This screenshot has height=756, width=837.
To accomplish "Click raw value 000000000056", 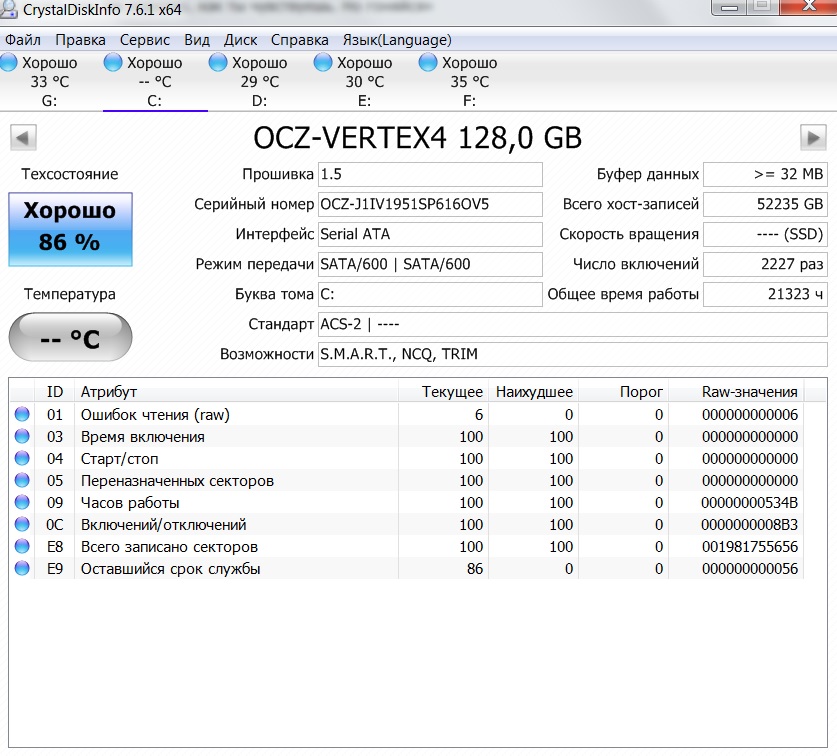I will (x=750, y=569).
